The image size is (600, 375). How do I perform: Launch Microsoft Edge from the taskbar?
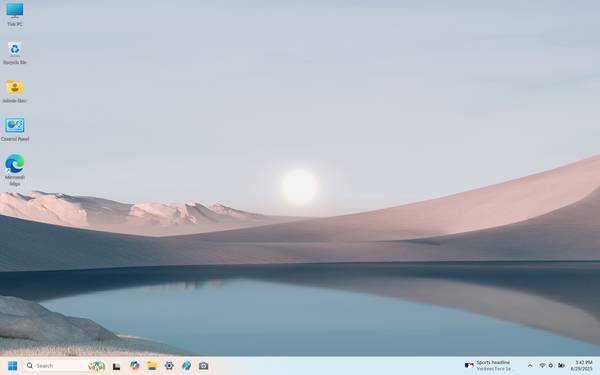[x=186, y=366]
